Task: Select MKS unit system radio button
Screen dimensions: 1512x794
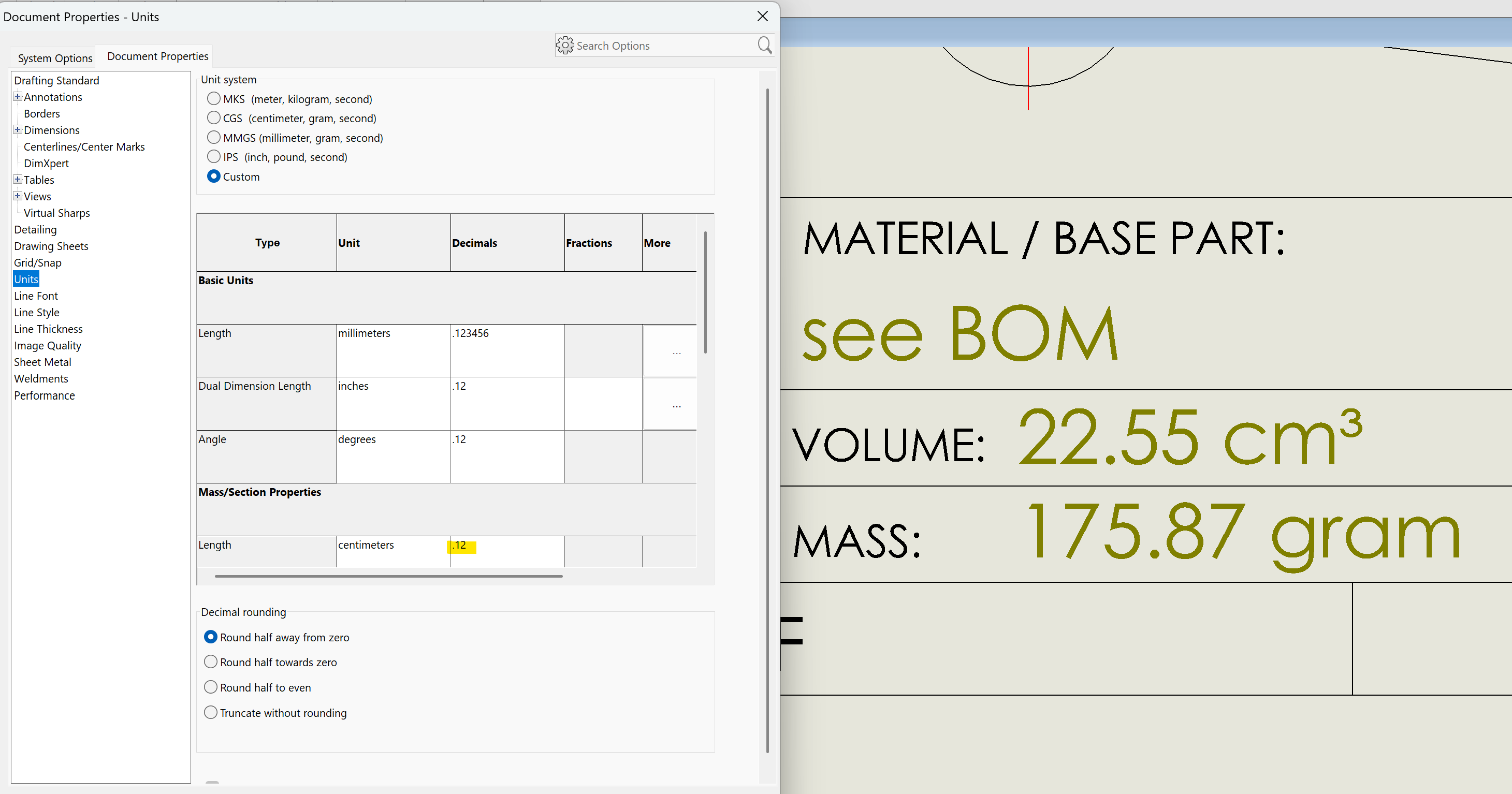Action: click(x=214, y=98)
